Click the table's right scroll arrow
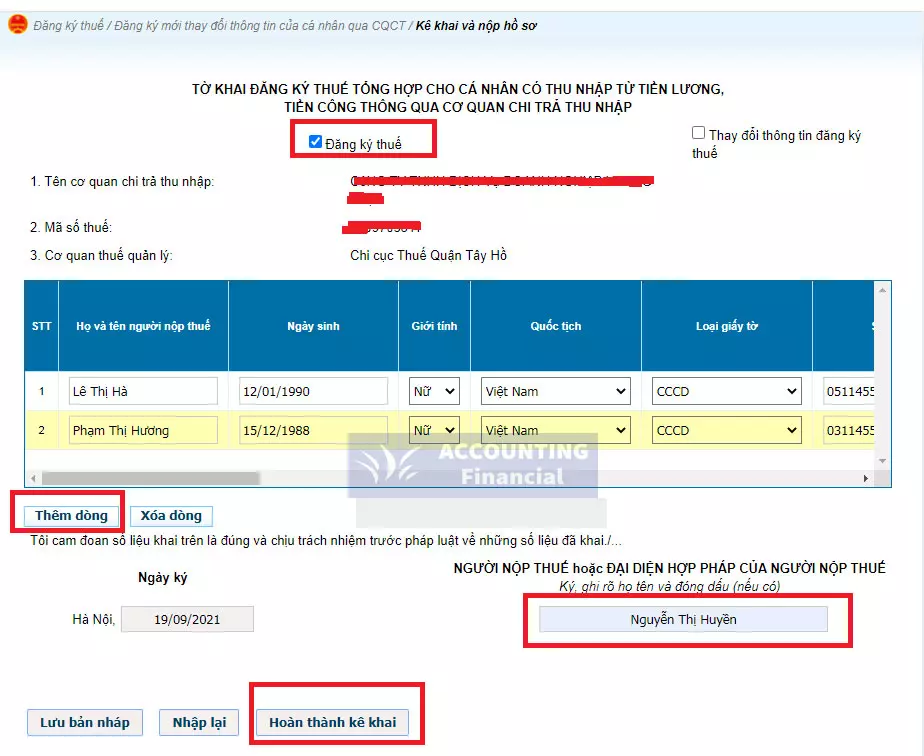The width and height of the screenshot is (924, 756). [866, 478]
